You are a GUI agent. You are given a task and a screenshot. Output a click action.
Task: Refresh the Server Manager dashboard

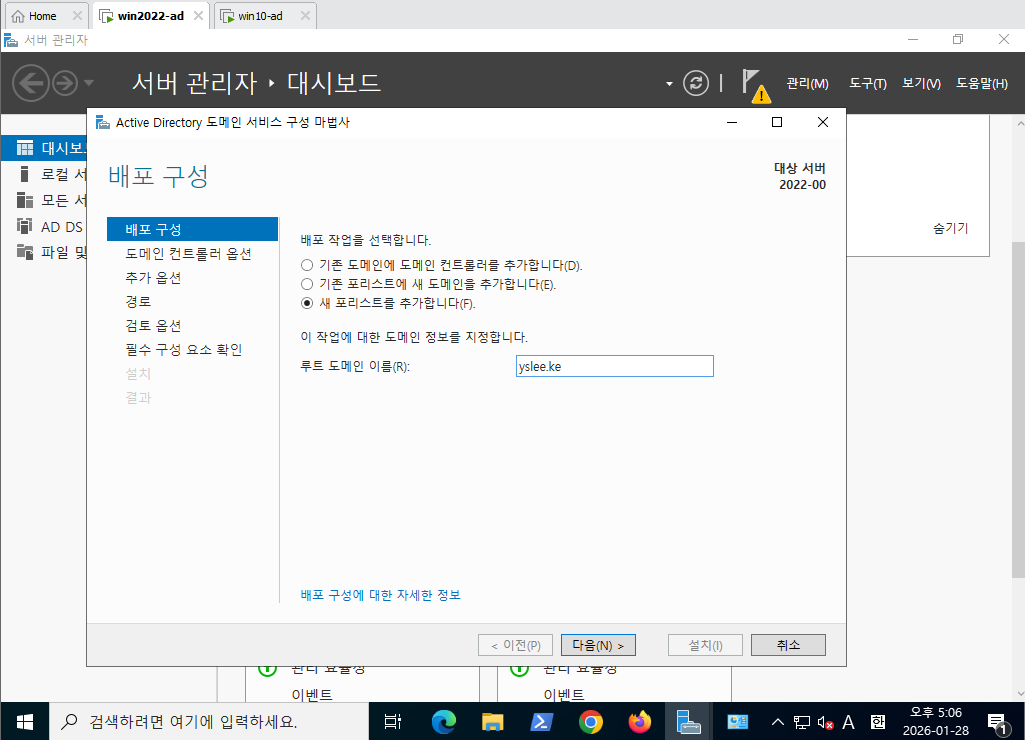click(696, 83)
